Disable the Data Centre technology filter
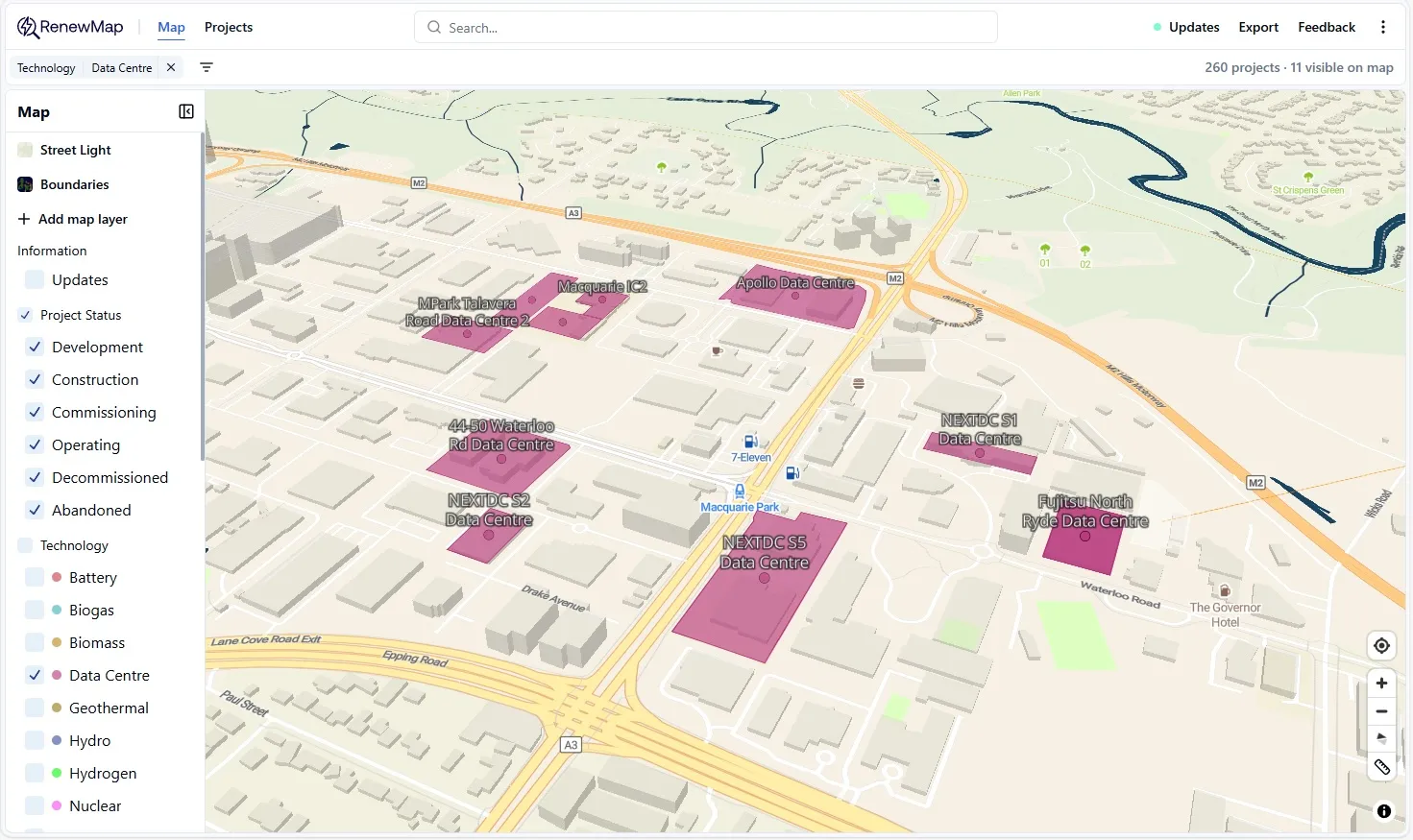This screenshot has height=840, width=1413. (x=34, y=675)
